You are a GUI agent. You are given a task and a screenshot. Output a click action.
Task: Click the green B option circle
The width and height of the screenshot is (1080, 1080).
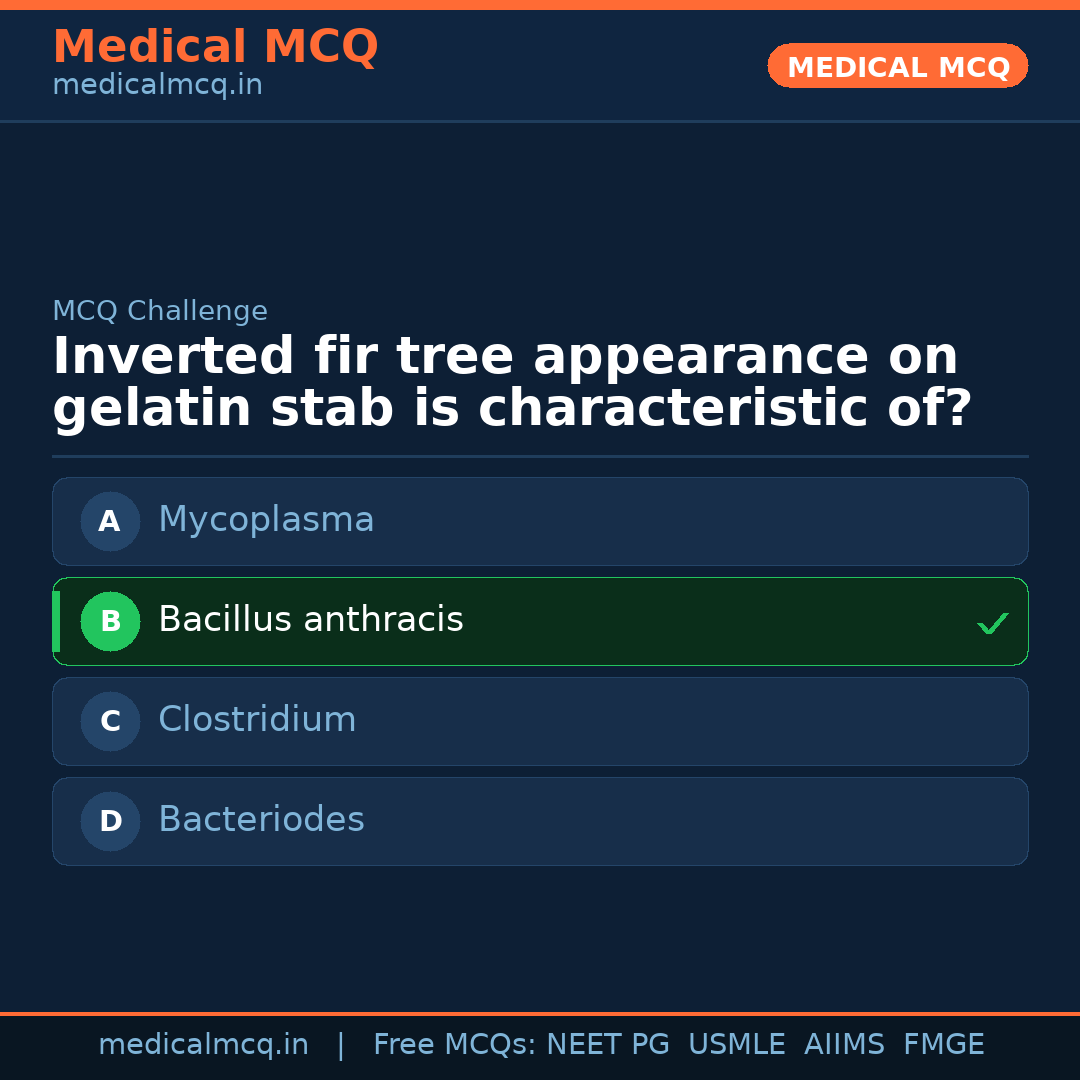(x=110, y=621)
